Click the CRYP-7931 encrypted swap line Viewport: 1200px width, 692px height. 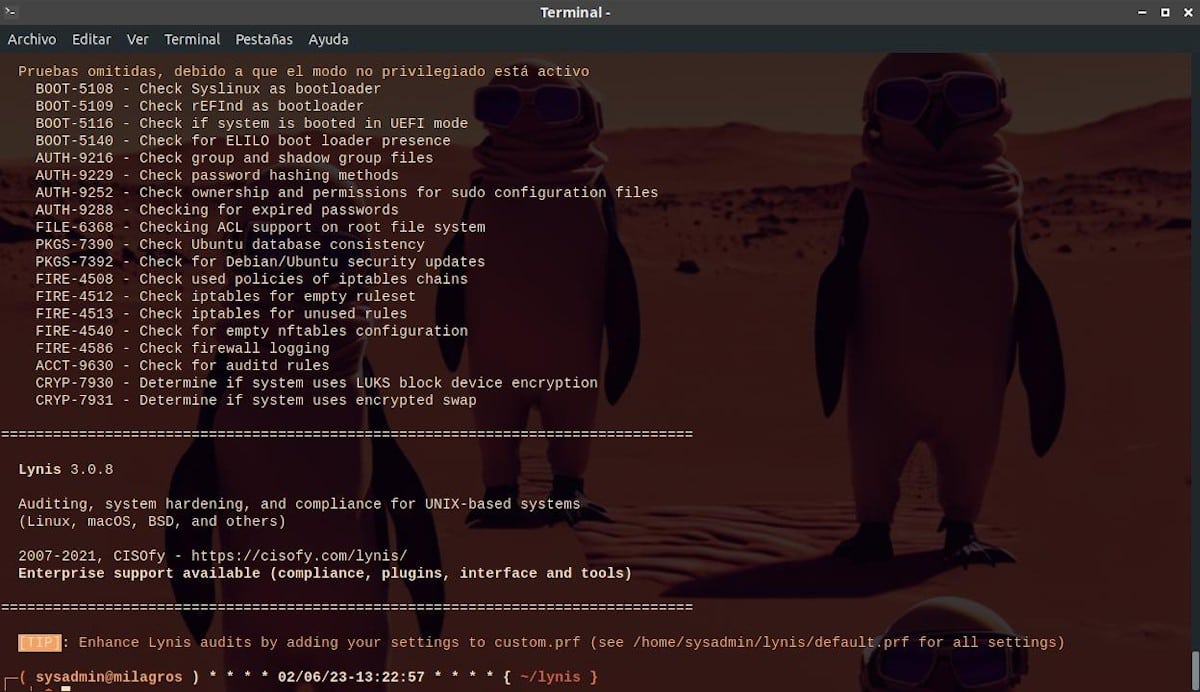[256, 400]
